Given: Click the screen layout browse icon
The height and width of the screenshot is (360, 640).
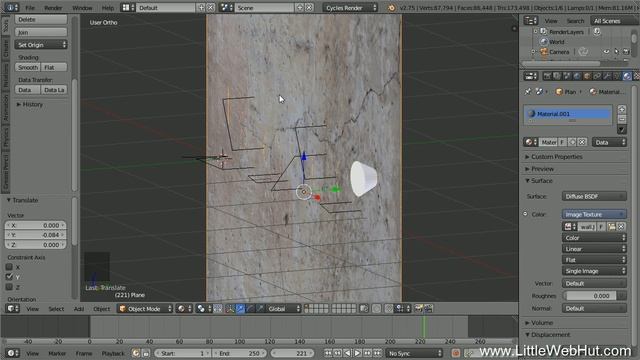Looking at the screenshot, I should click(x=128, y=7).
